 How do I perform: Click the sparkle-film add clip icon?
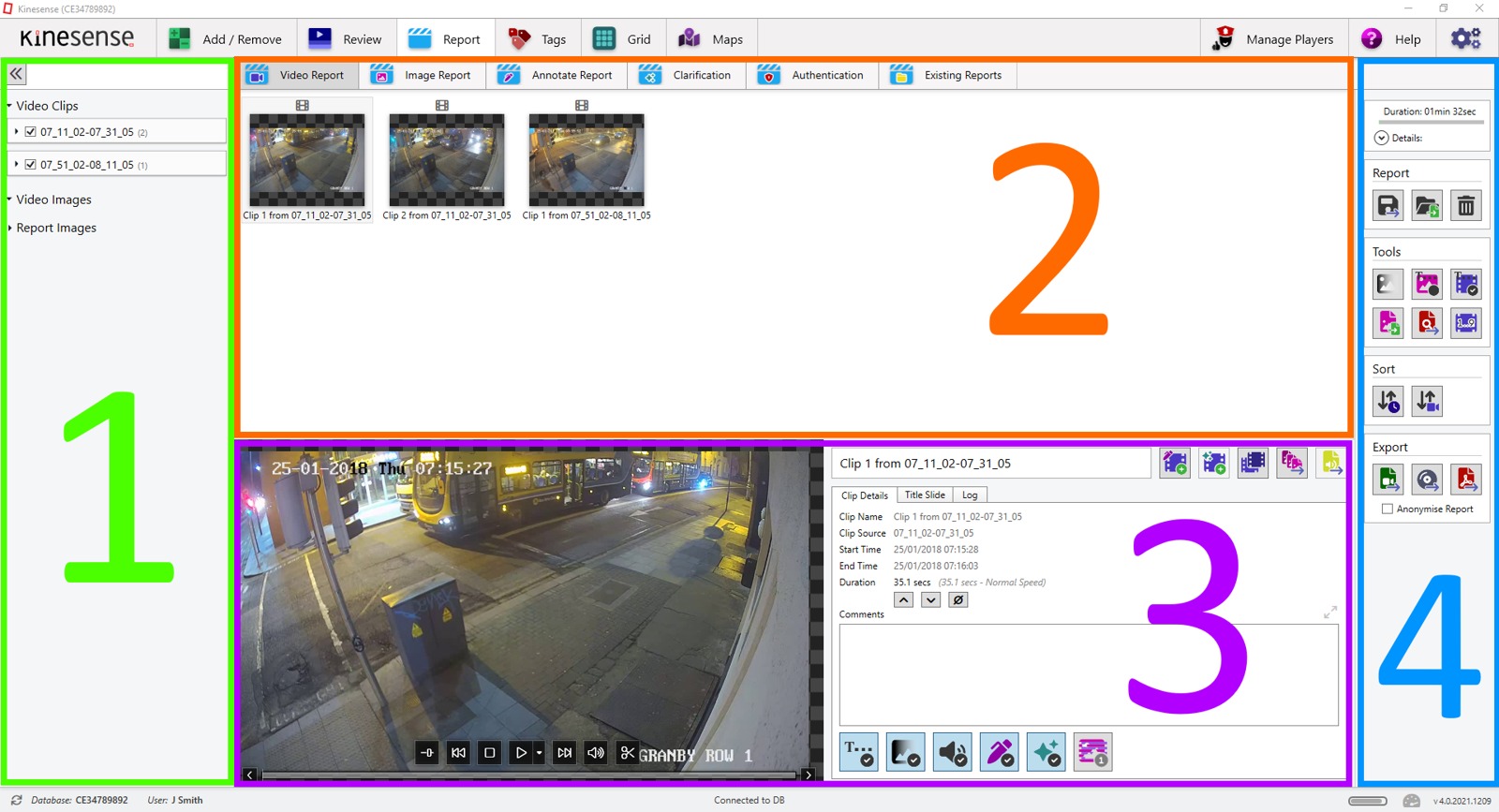pyautogui.click(x=1214, y=463)
